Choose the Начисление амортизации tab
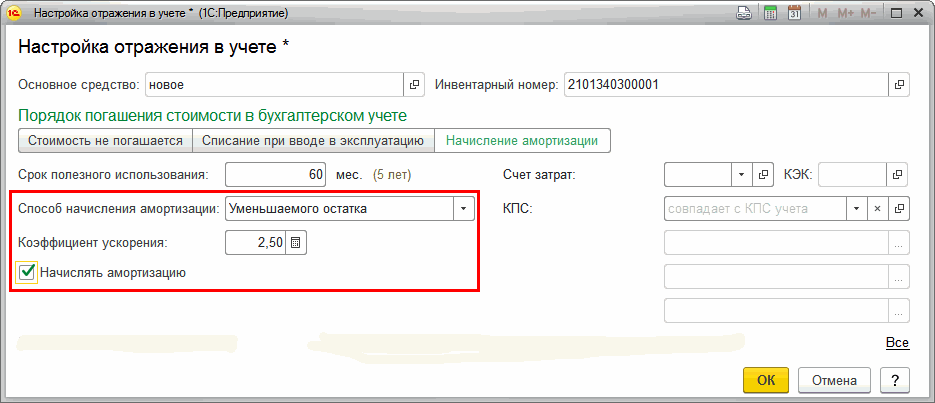Viewport: 935px width, 403px height. tap(521, 141)
